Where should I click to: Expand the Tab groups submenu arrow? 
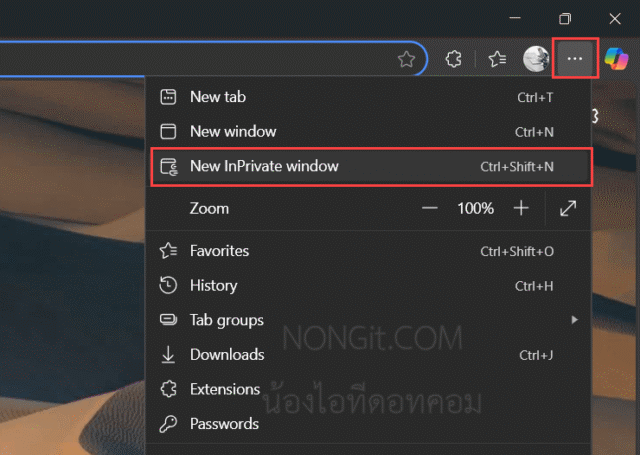tap(575, 320)
